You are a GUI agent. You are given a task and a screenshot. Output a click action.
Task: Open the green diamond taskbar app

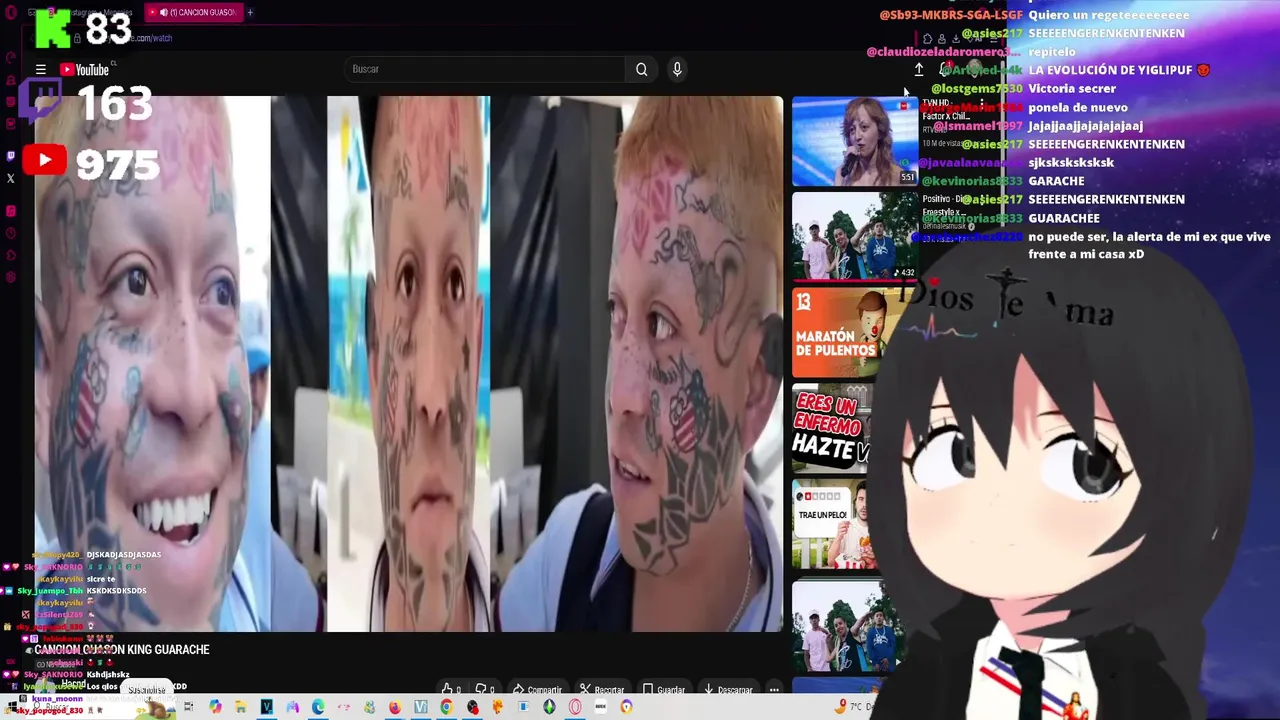pos(549,707)
